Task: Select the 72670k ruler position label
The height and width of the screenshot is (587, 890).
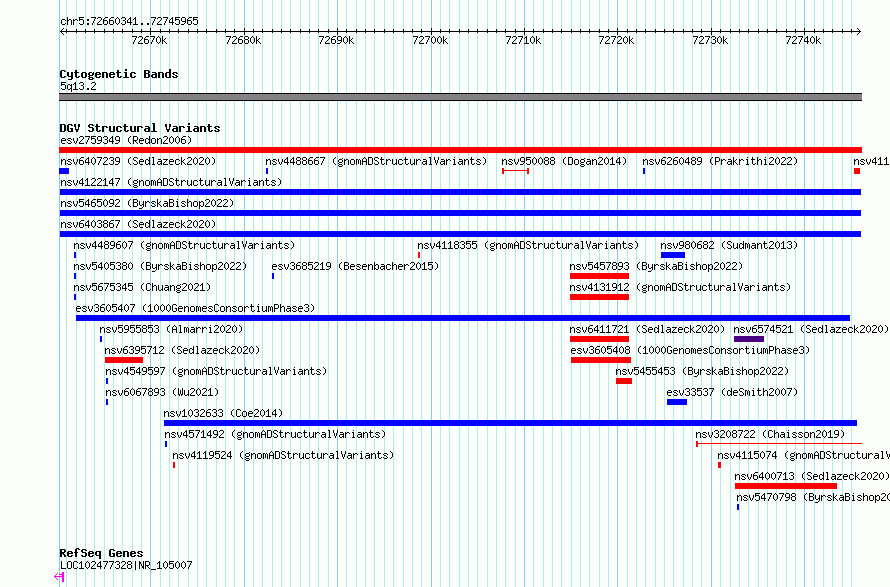Action: 149,40
